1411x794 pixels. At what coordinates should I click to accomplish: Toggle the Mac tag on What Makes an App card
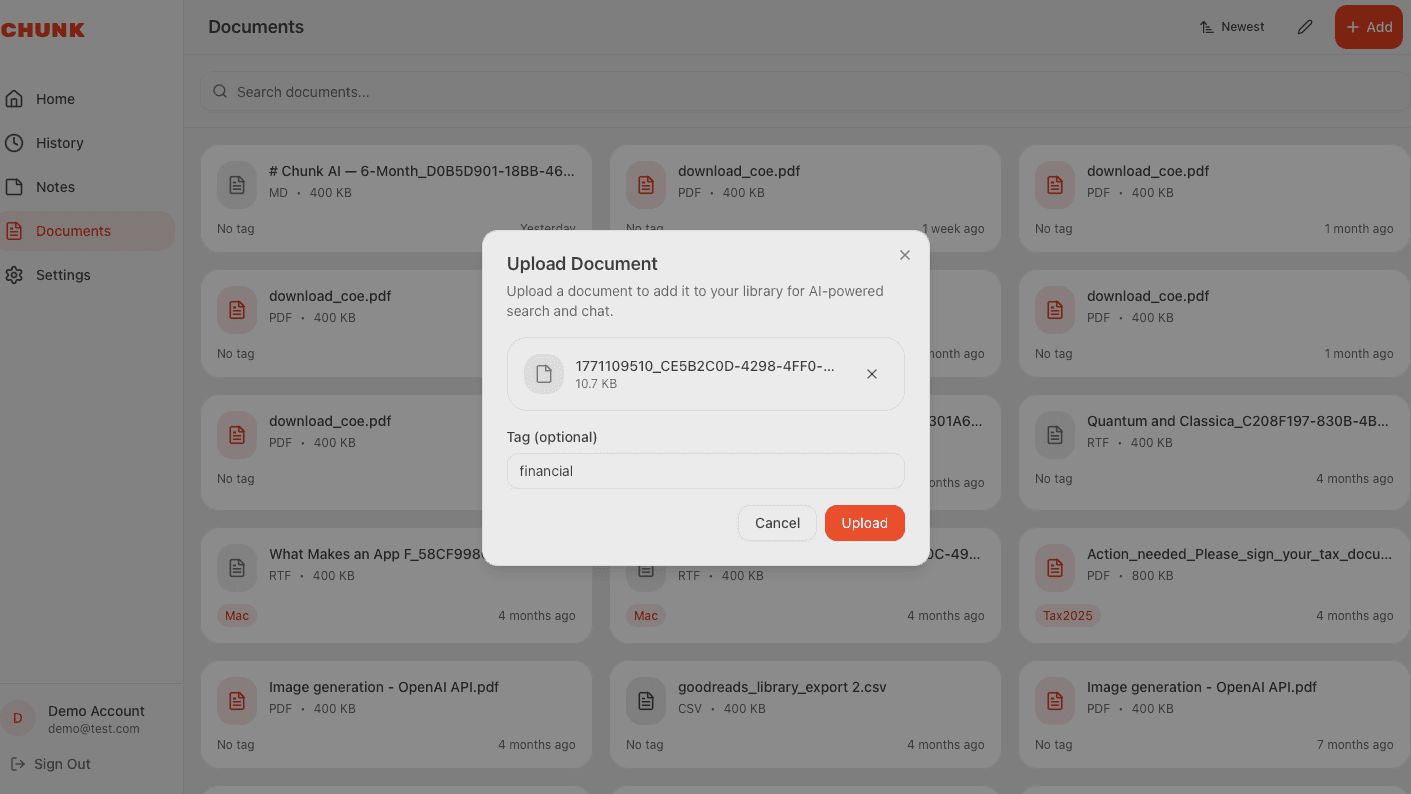(x=236, y=615)
